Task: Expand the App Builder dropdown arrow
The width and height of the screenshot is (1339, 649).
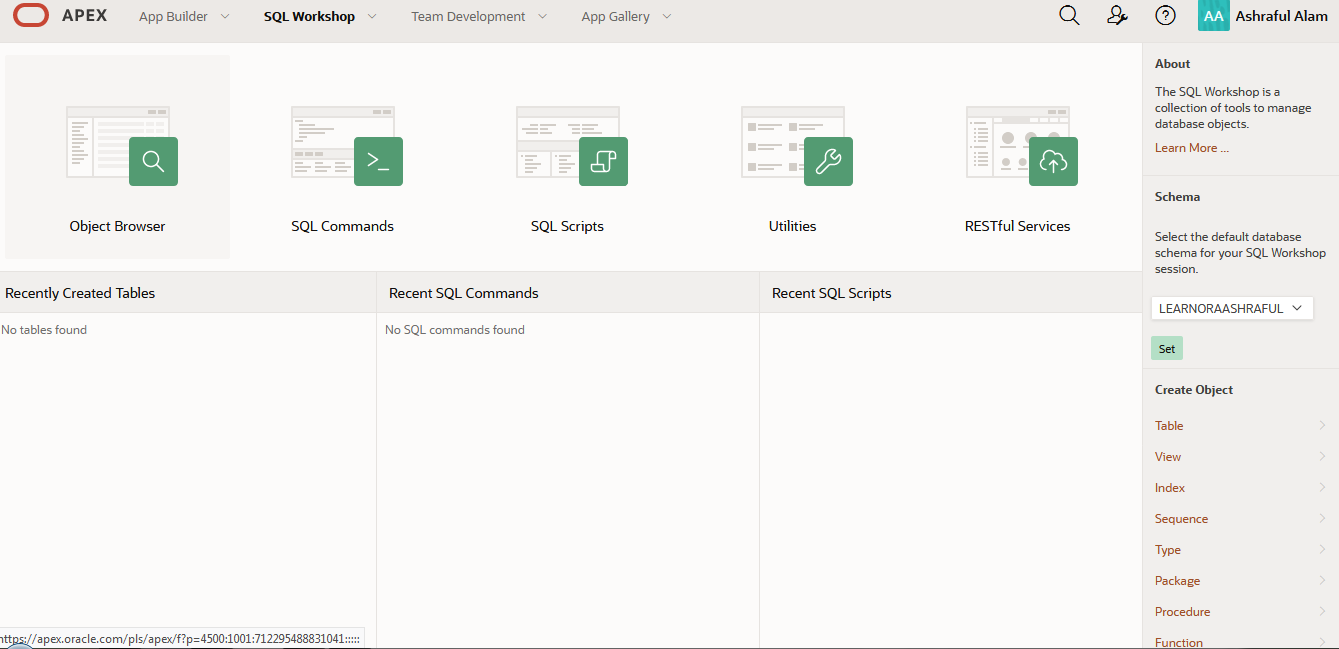Action: coord(224,17)
